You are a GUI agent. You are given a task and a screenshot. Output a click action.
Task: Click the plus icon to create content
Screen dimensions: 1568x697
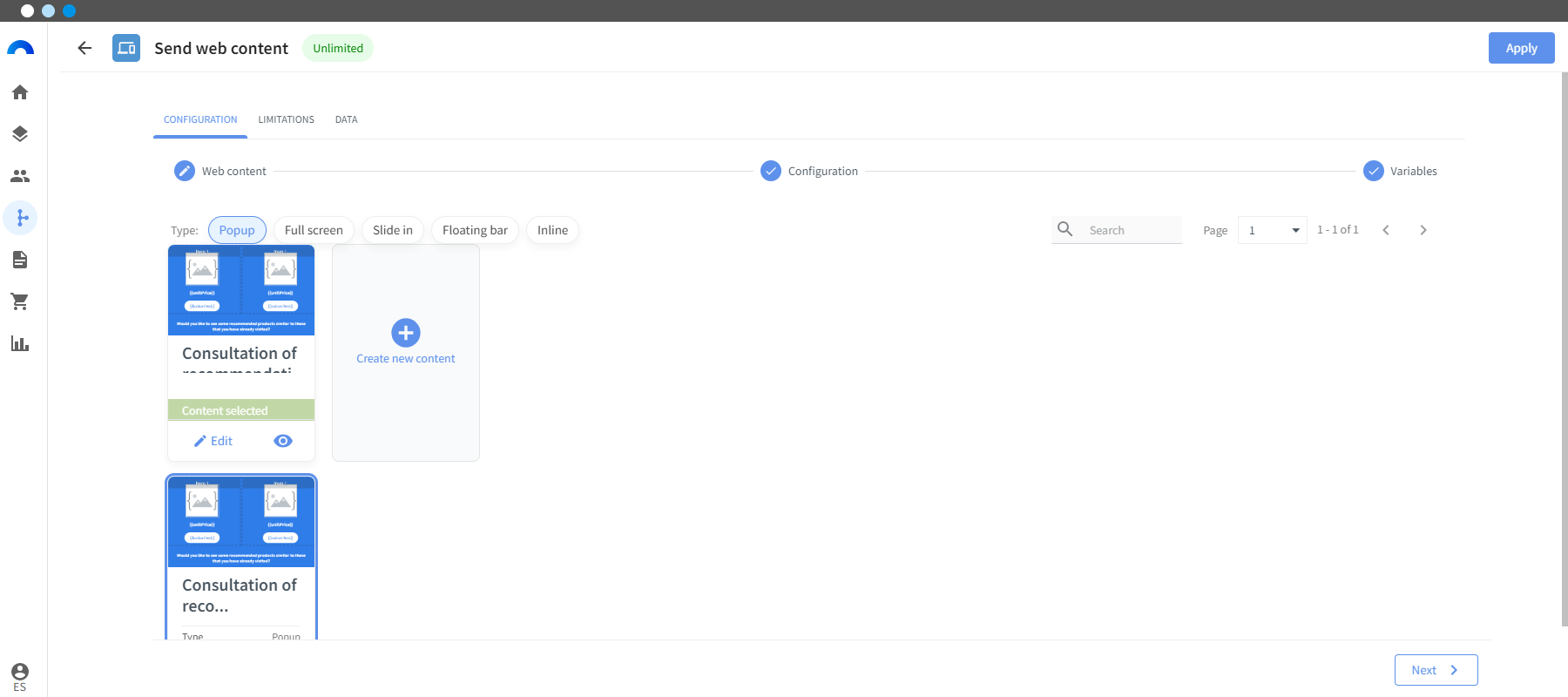[406, 333]
